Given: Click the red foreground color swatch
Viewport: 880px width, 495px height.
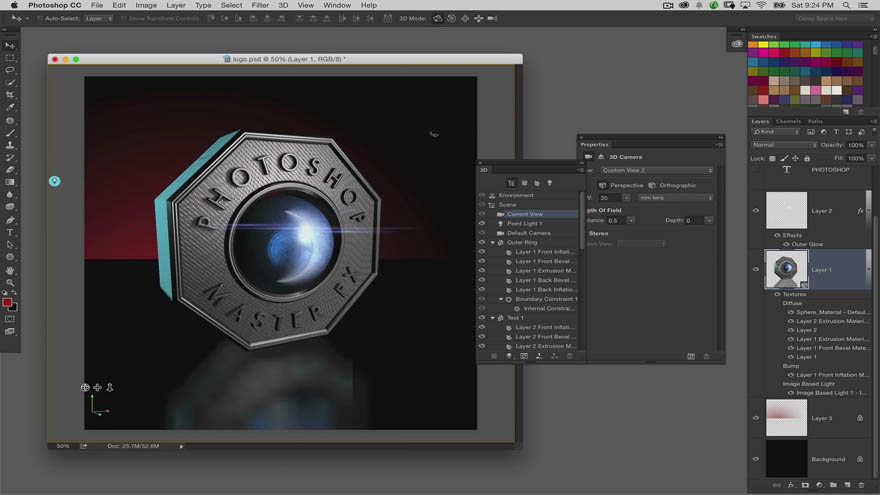Looking at the screenshot, I should [x=7, y=302].
